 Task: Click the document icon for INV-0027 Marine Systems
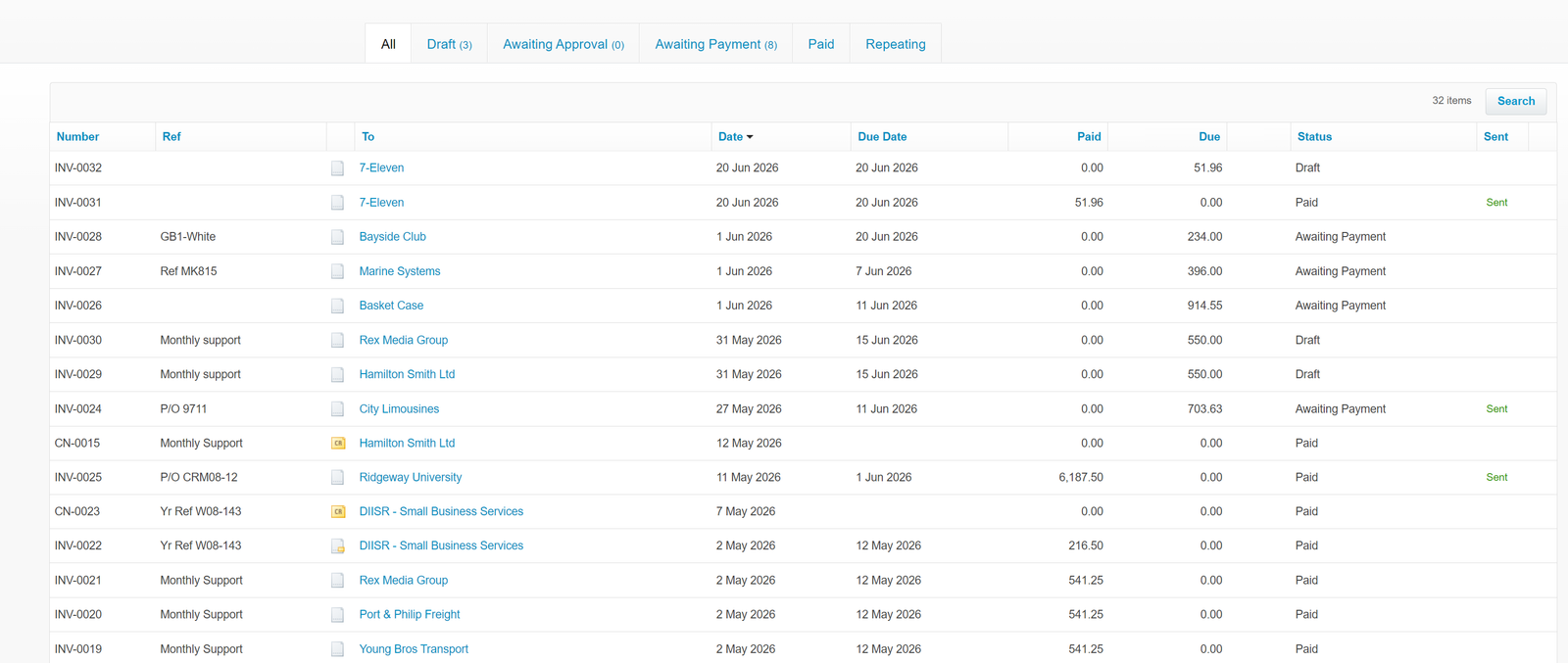pos(337,271)
